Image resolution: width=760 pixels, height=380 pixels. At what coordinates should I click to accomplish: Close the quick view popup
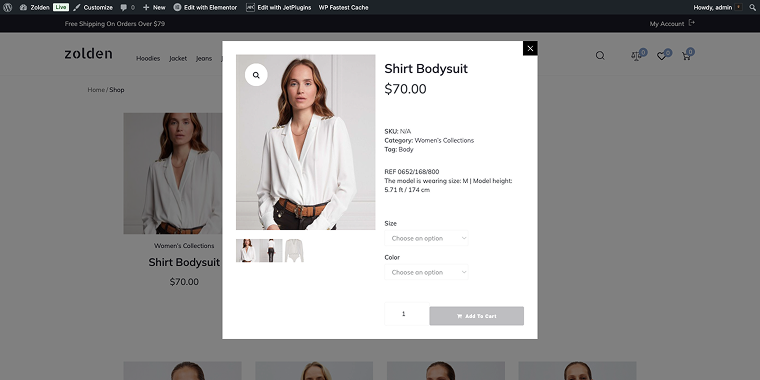point(530,48)
